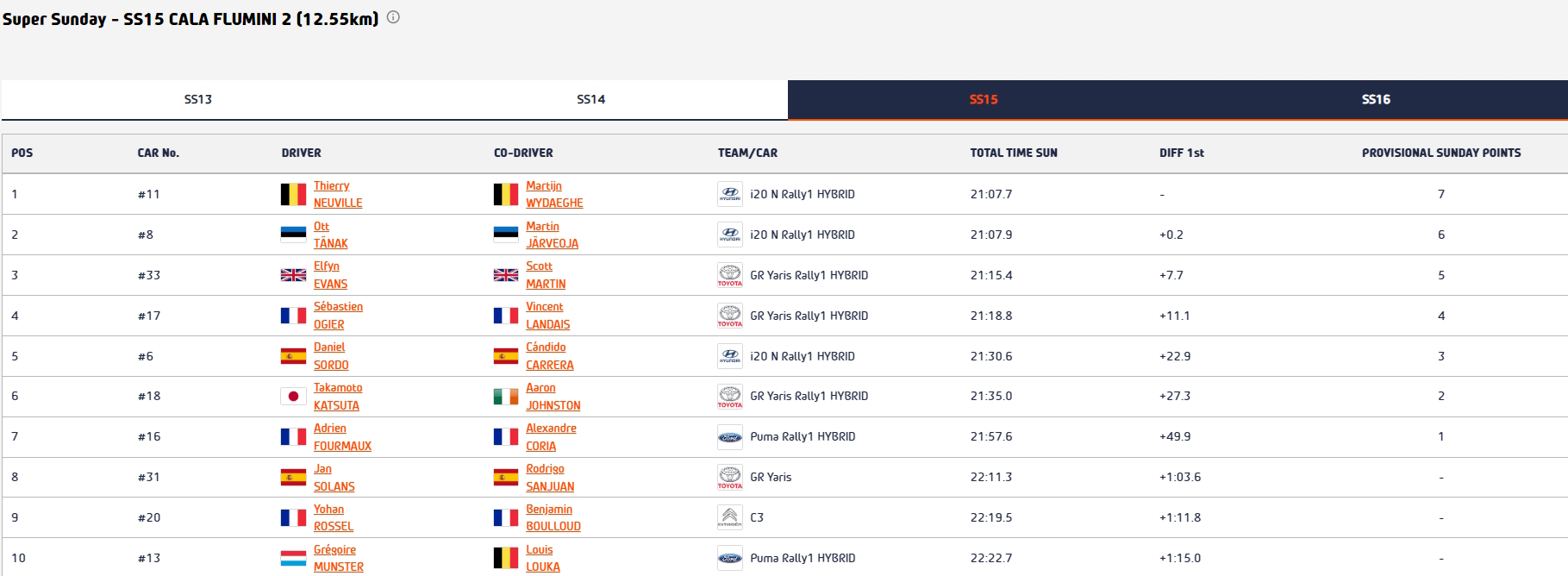Click the Toyota logo in Elfyn Evans's row
This screenshot has width=1568, height=576.
[729, 275]
